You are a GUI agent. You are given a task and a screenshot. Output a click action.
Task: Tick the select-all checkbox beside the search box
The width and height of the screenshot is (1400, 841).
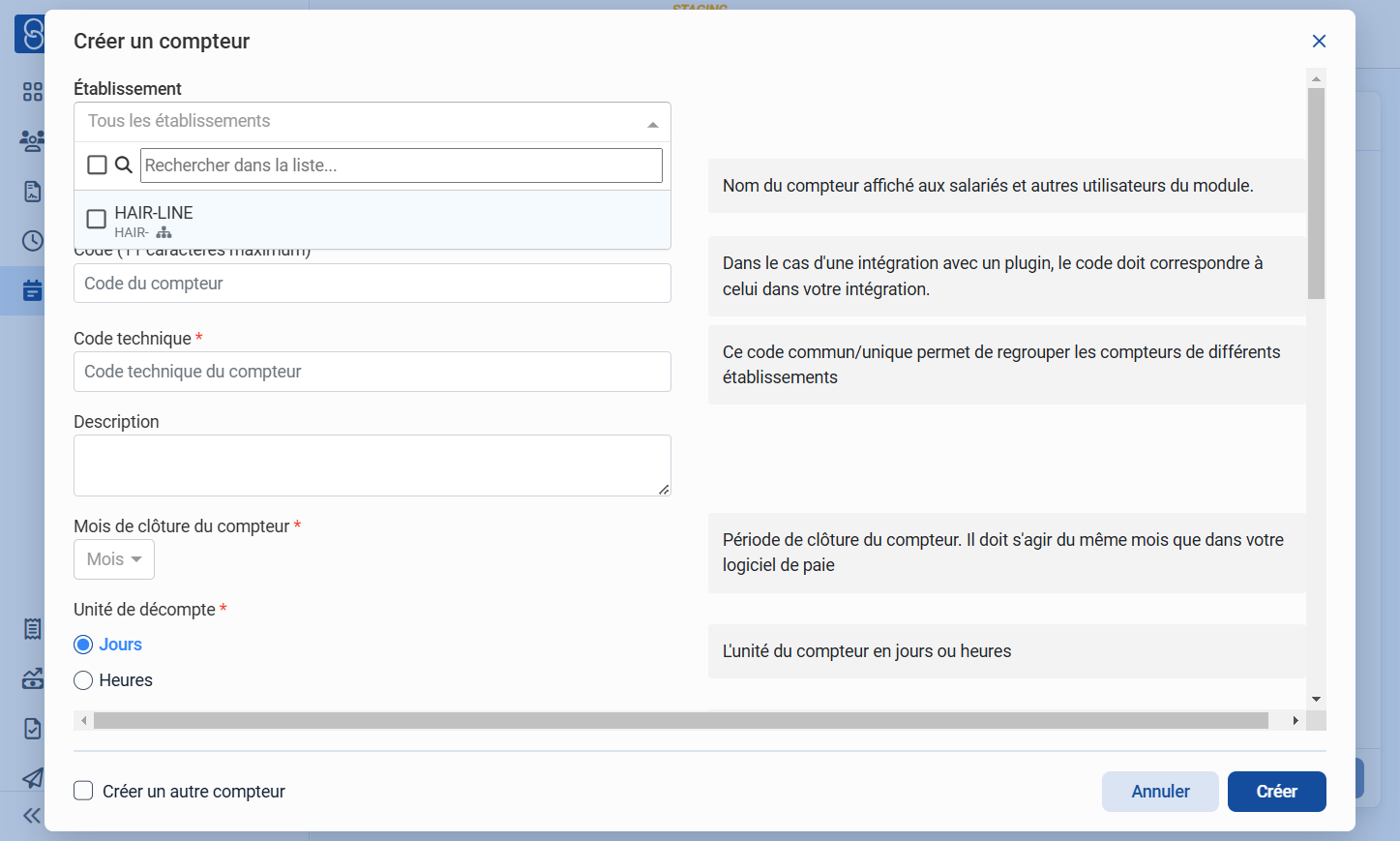click(97, 165)
